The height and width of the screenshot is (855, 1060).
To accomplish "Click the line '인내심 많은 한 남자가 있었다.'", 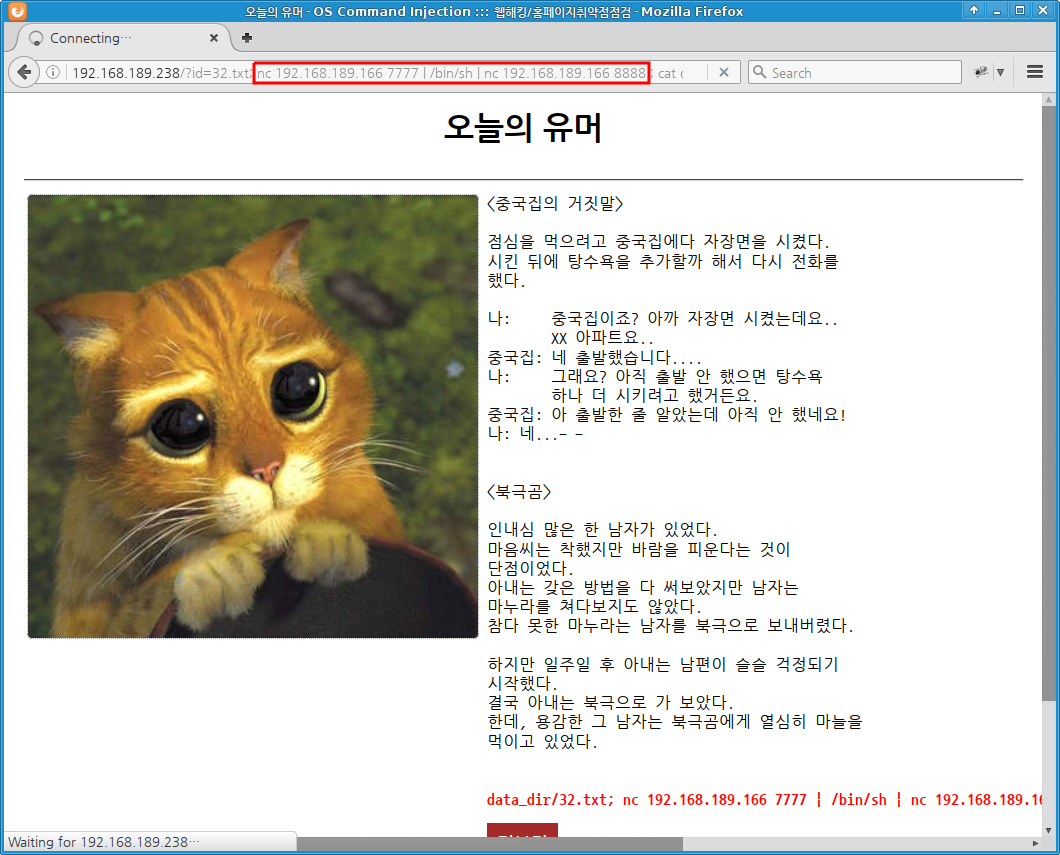I will point(602,529).
